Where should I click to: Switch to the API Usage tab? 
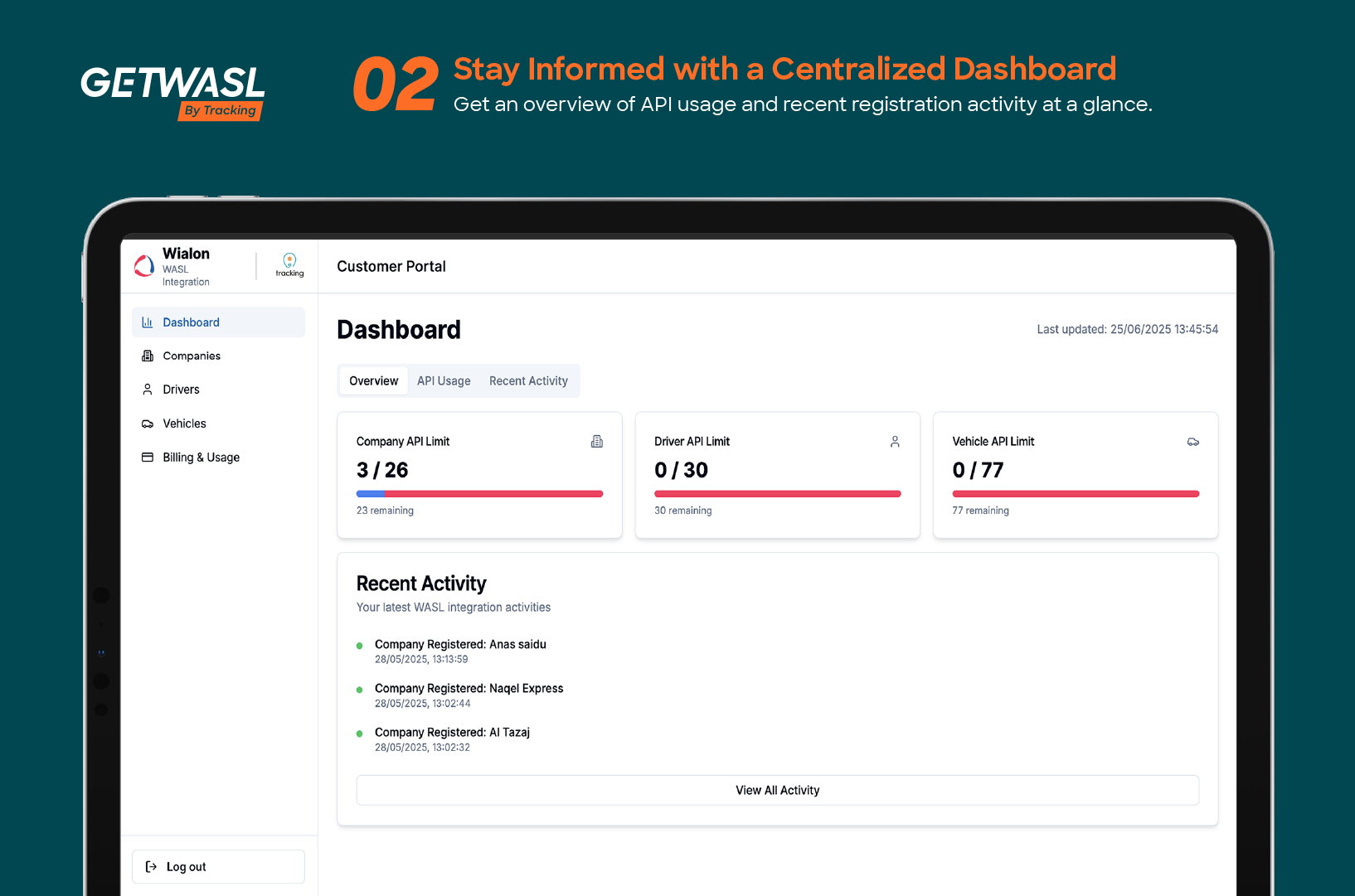pyautogui.click(x=444, y=381)
